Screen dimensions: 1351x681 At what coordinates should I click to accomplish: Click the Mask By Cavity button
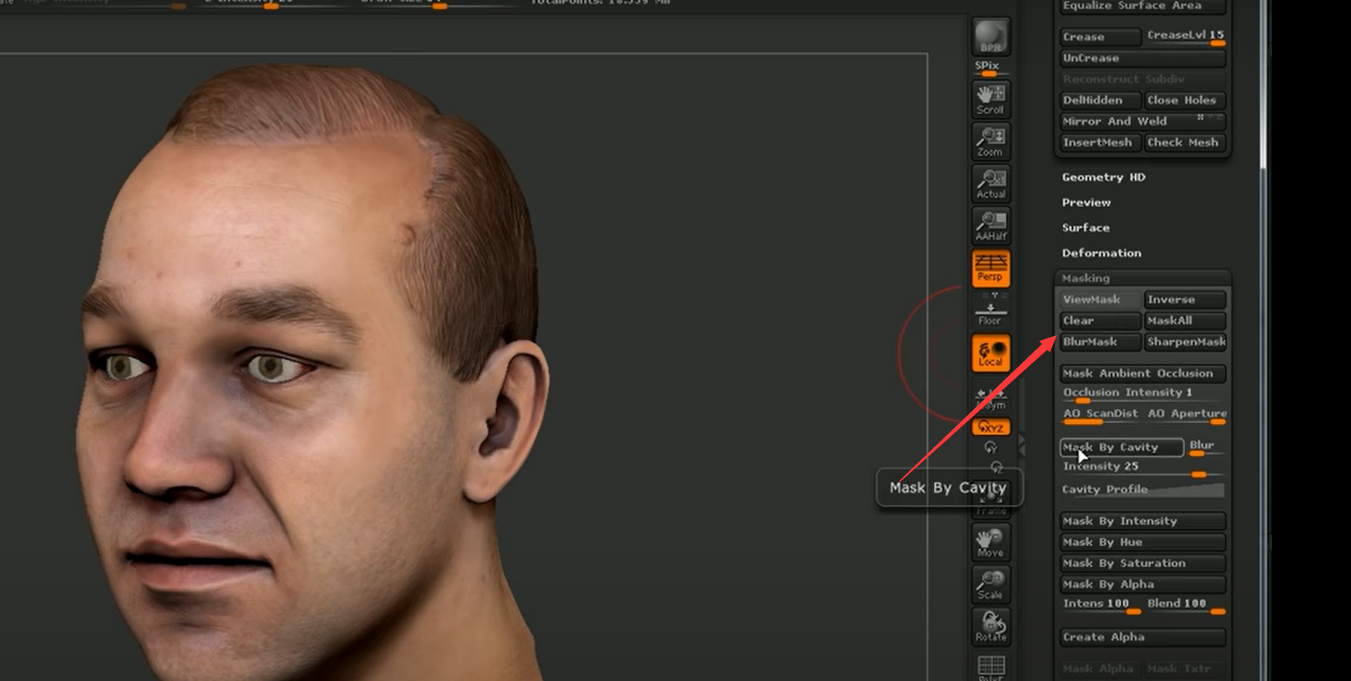[x=1122, y=447]
